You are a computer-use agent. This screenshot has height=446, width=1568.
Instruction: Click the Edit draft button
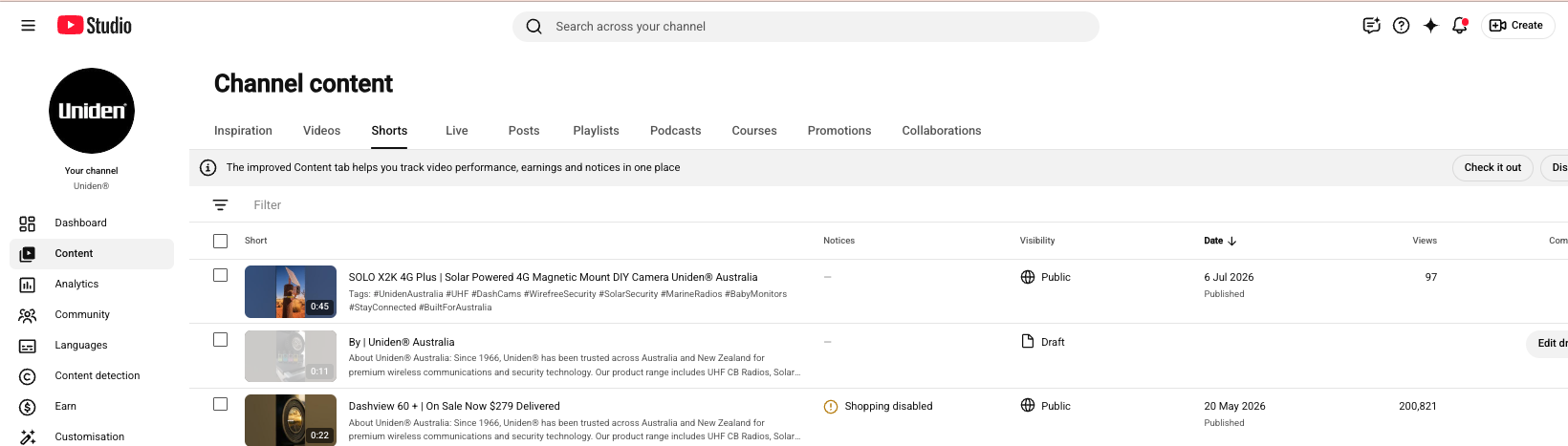tap(1549, 344)
